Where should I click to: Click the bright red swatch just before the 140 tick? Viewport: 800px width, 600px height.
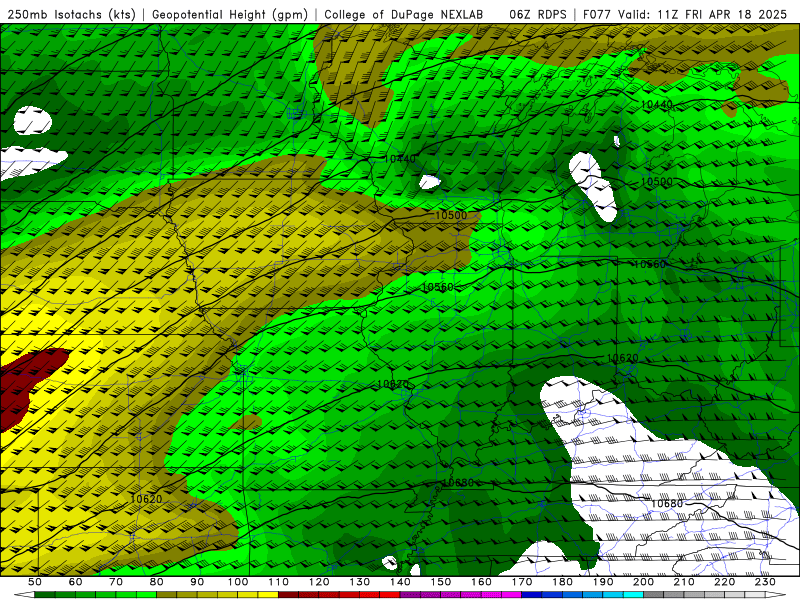click(390, 595)
